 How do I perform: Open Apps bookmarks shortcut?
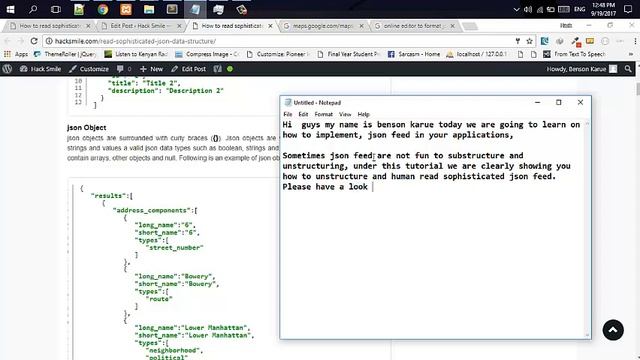(x=16, y=54)
